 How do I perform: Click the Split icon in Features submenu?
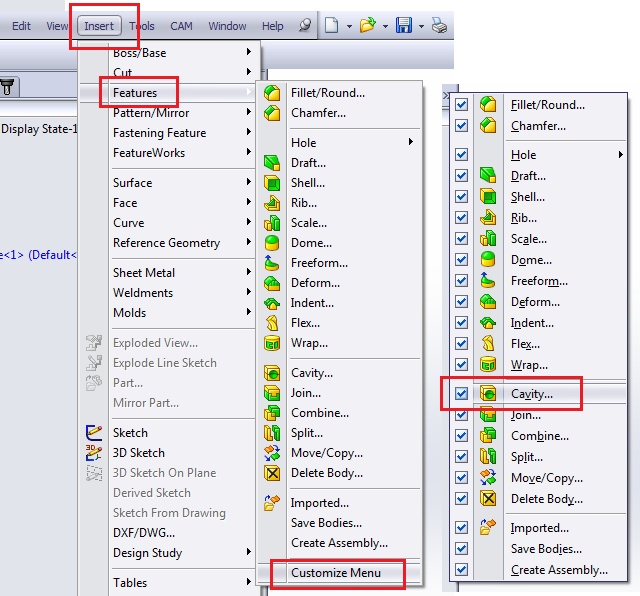point(272,433)
